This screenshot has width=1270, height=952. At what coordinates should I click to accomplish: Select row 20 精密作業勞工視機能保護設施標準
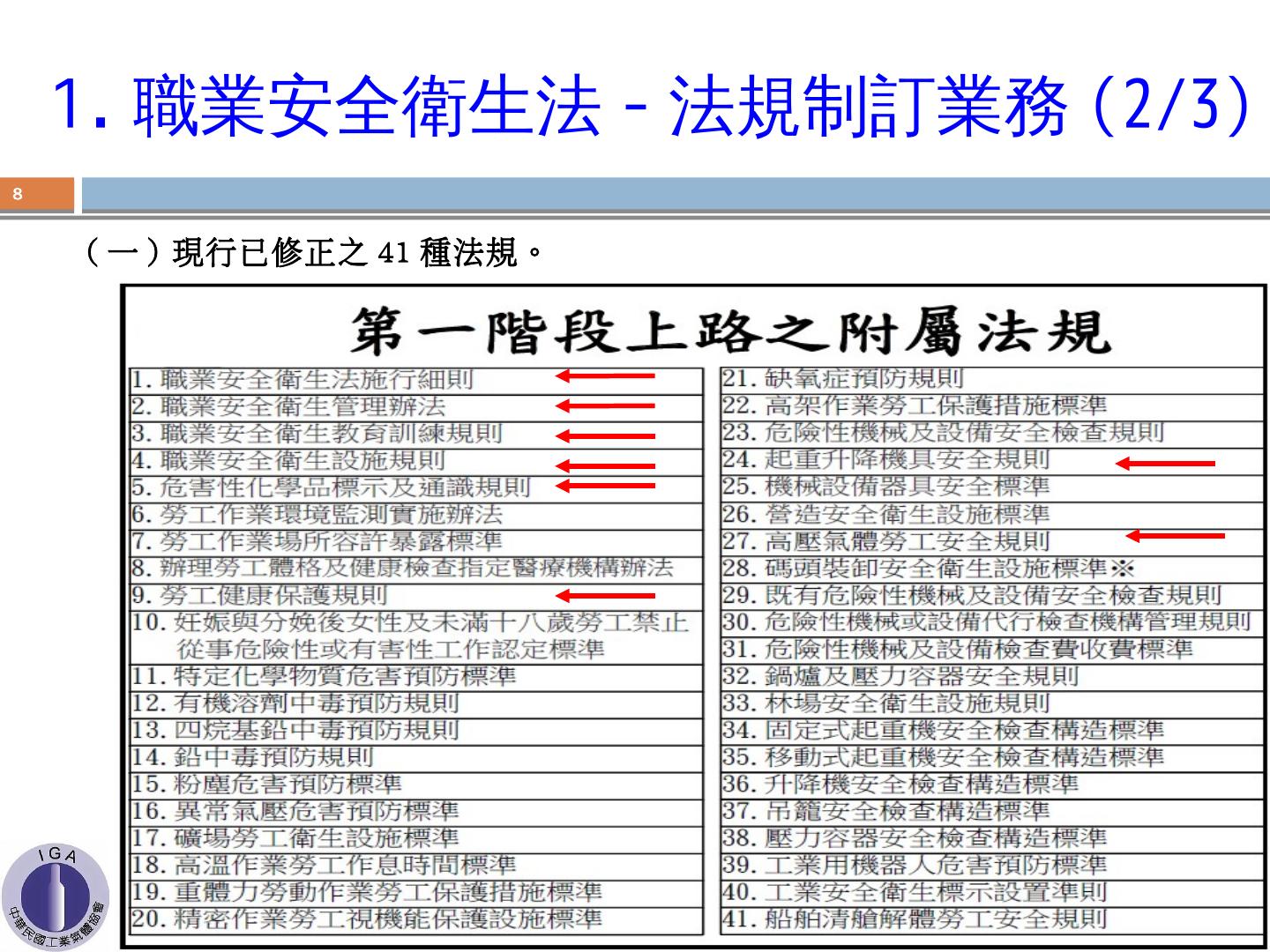tap(367, 919)
